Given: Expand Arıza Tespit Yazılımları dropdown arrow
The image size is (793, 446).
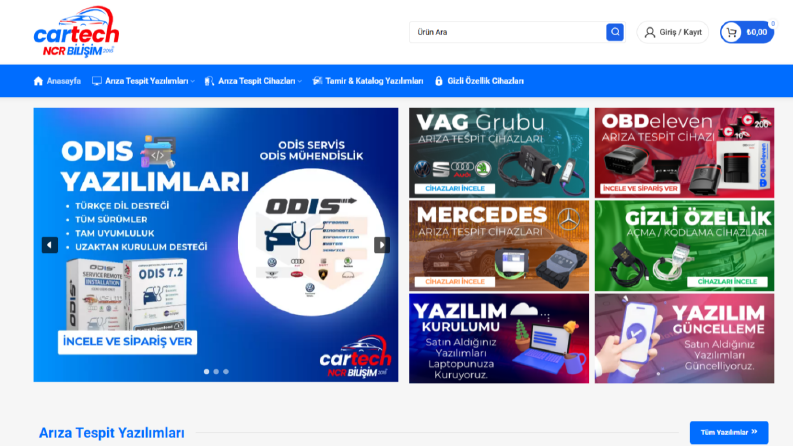Looking at the screenshot, I should click(193, 81).
